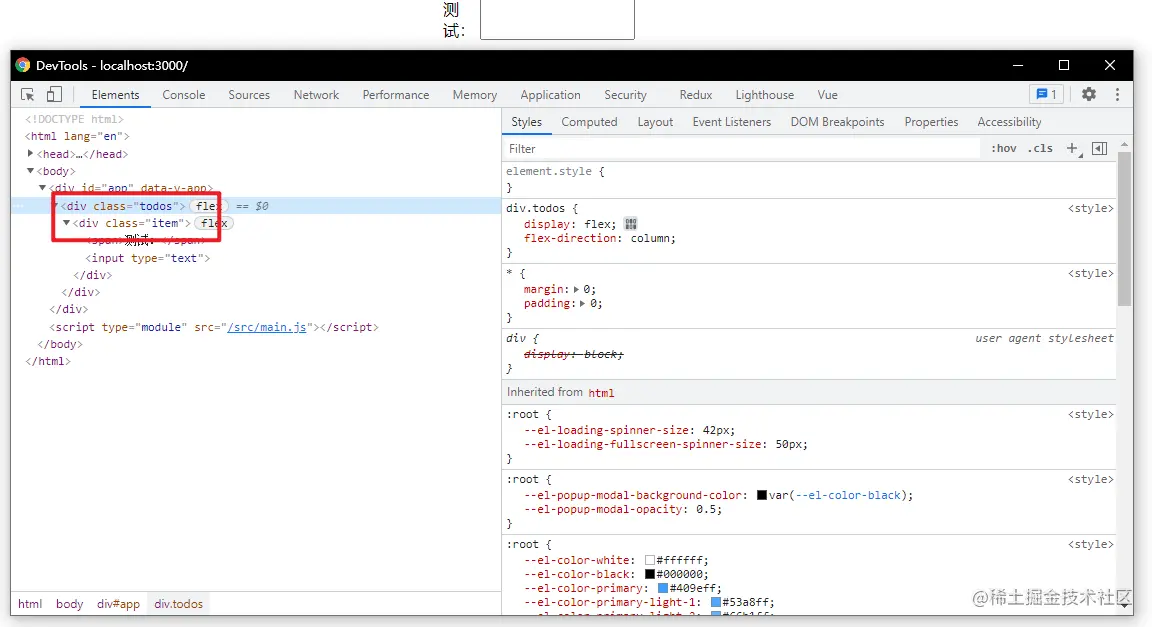
Task: Toggle element state with :hov button
Action: (x=1004, y=148)
